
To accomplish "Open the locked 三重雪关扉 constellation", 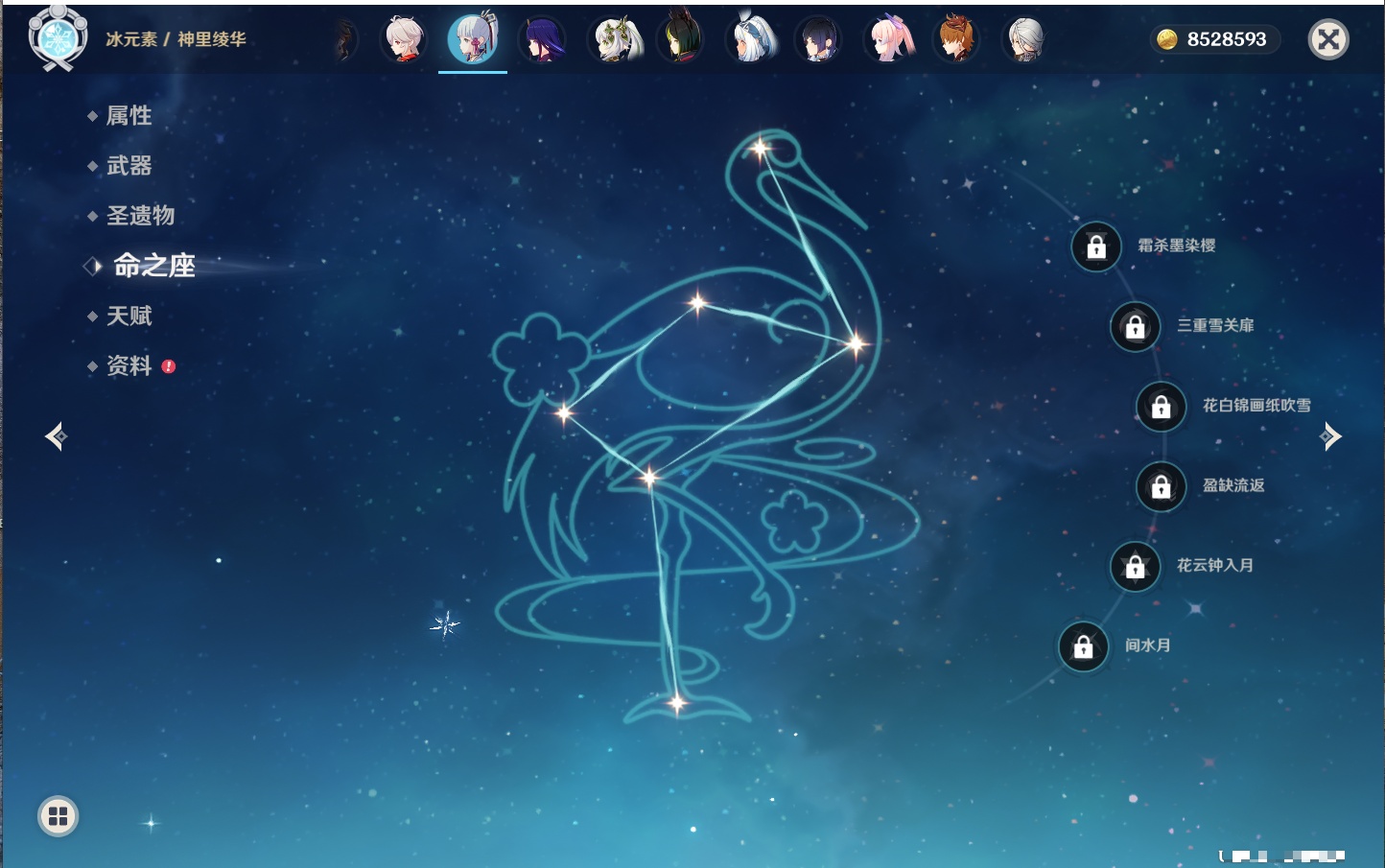I will [1135, 326].
